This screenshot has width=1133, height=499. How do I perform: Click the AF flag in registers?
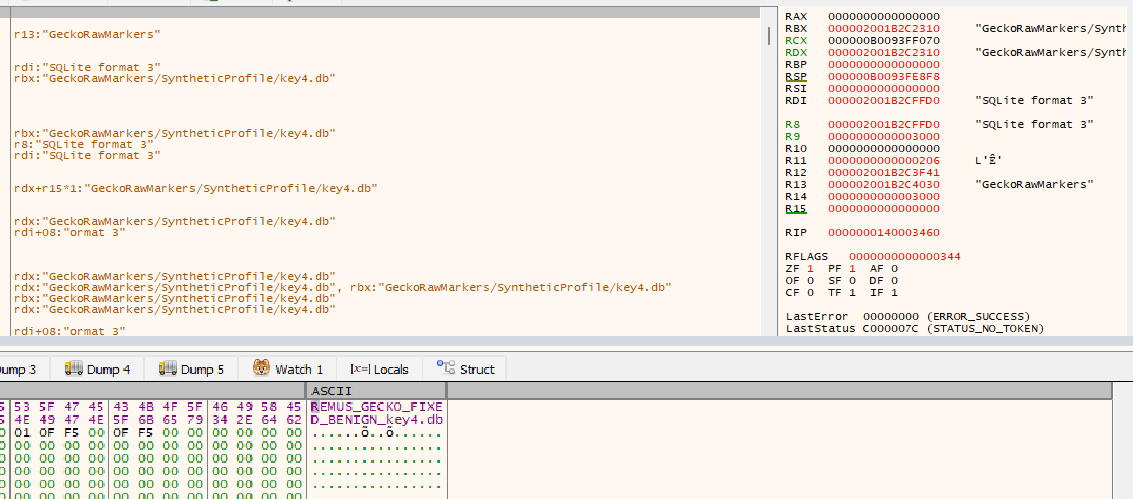pos(884,269)
